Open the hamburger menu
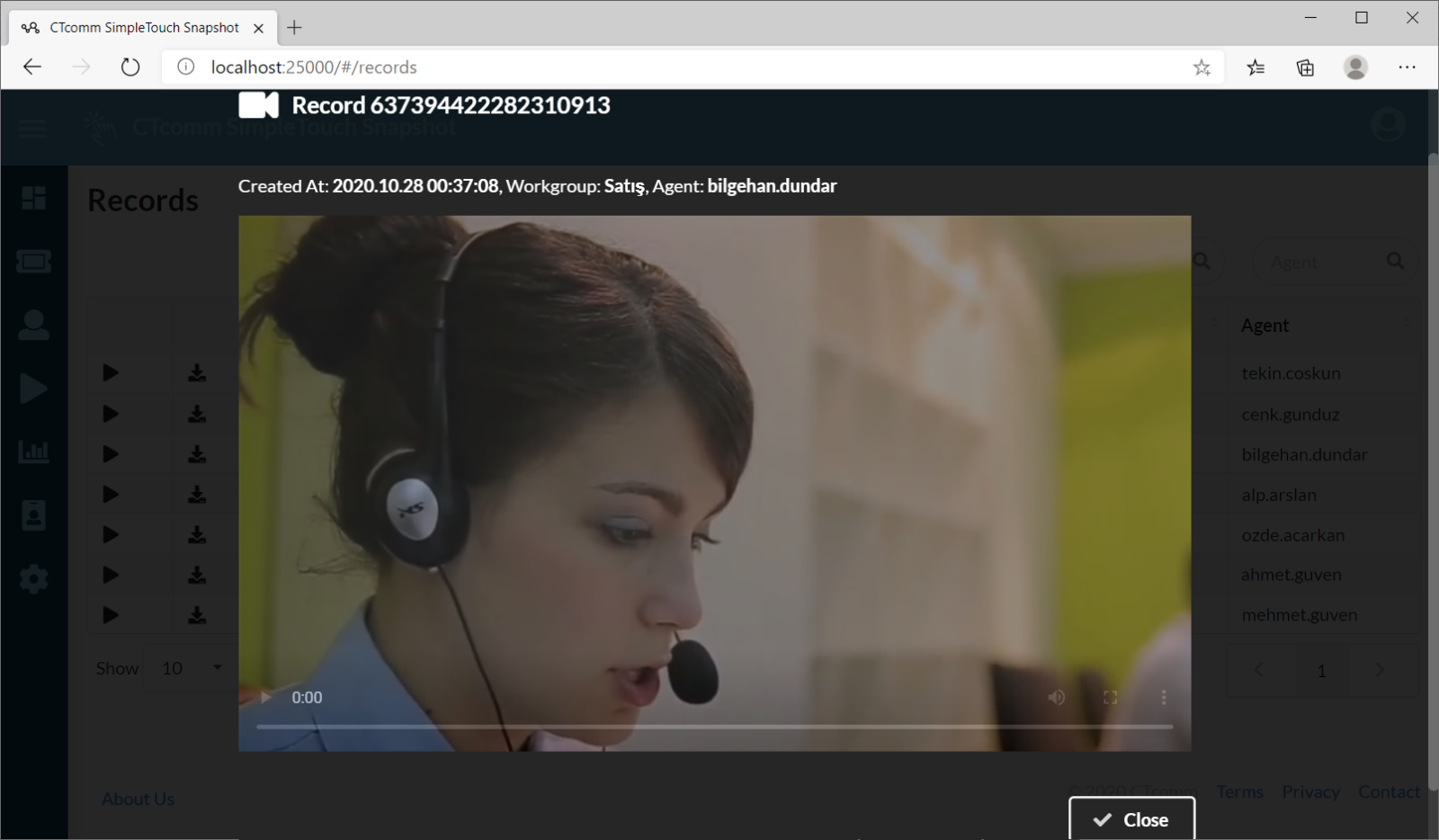Viewport: 1439px width, 840px height. coord(33,129)
